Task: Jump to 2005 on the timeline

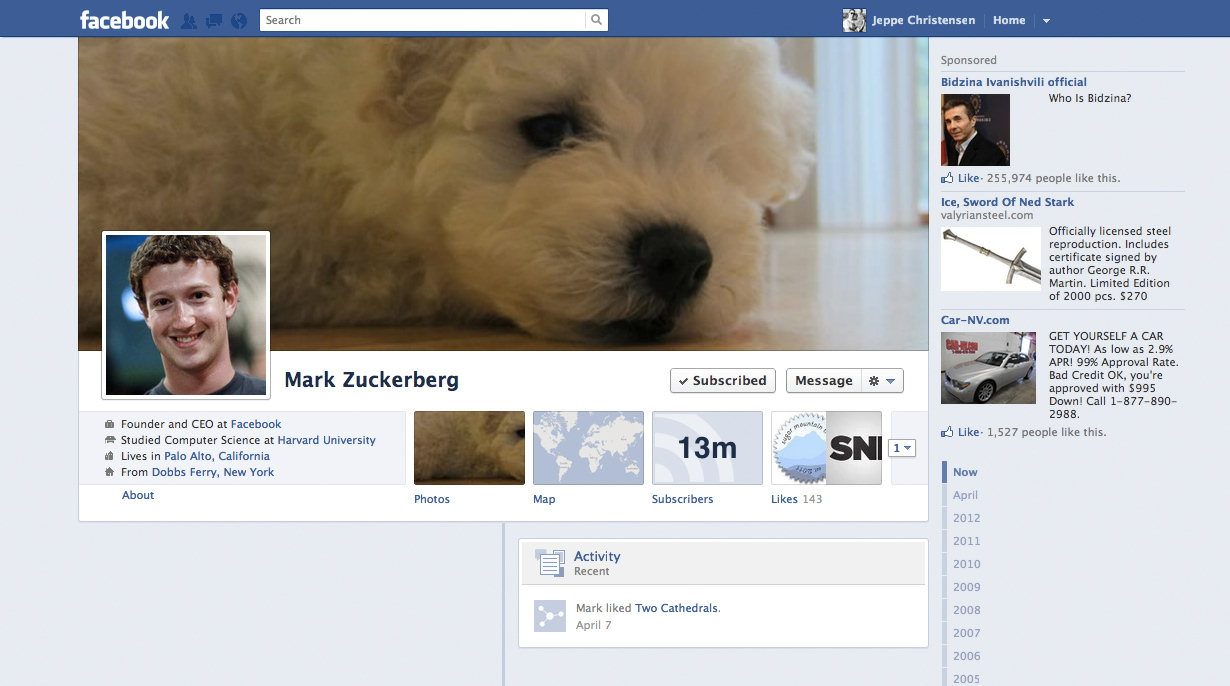Action: tap(966, 678)
